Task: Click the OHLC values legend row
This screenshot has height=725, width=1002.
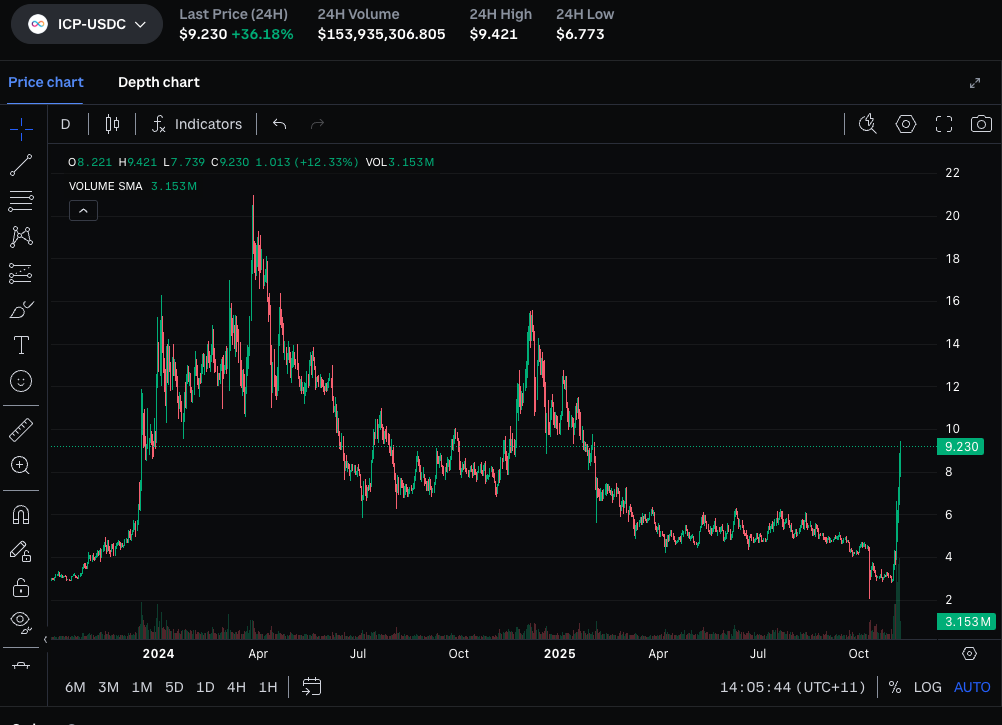Action: (x=251, y=162)
